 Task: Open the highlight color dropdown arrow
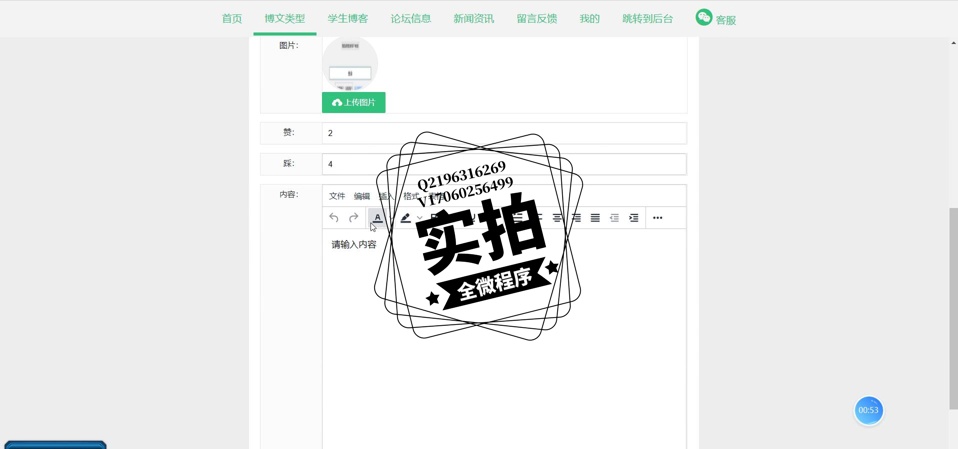[x=420, y=218]
